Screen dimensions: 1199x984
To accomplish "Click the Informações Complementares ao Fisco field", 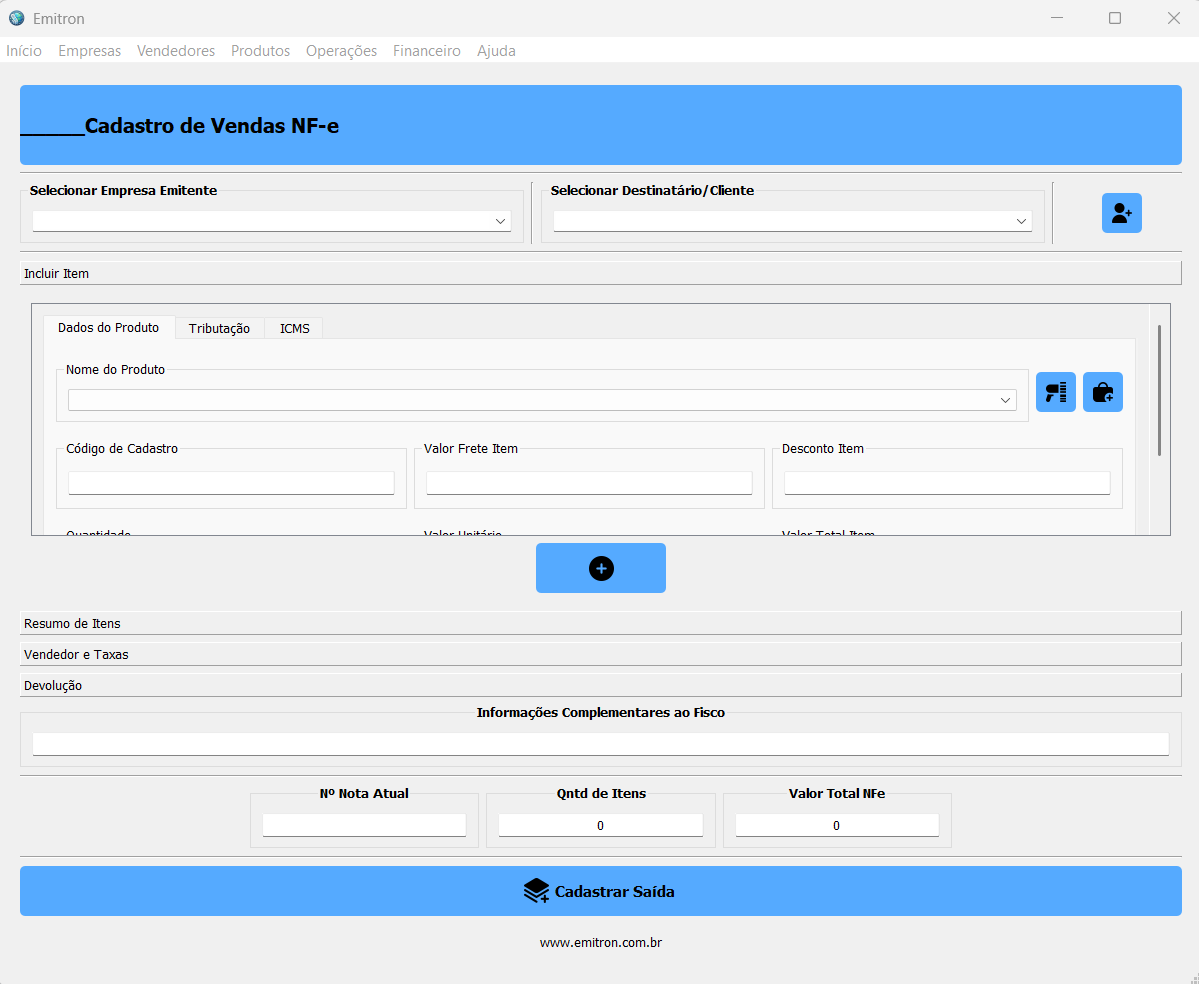I will 600,744.
